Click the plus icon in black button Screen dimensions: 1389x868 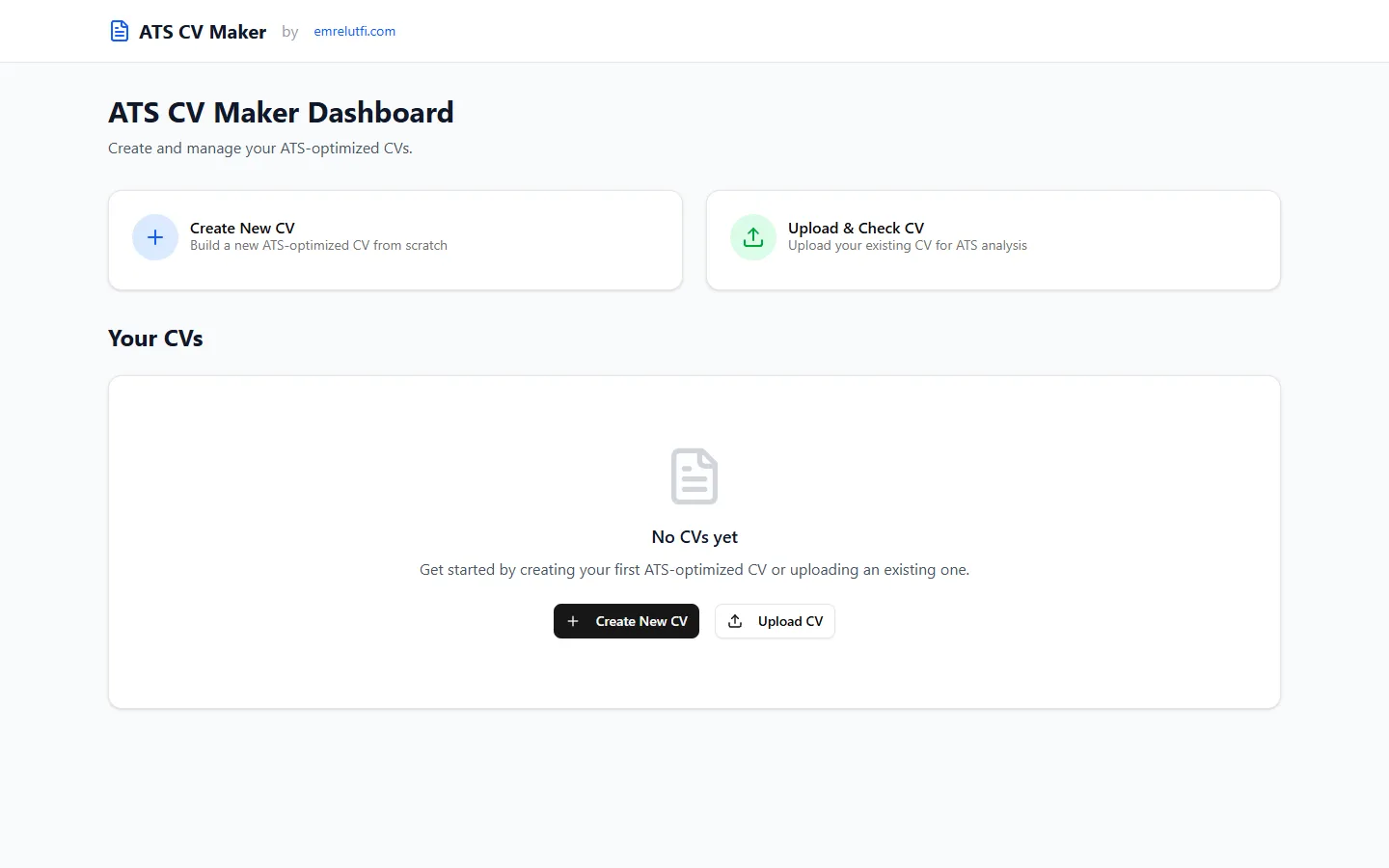tap(573, 621)
